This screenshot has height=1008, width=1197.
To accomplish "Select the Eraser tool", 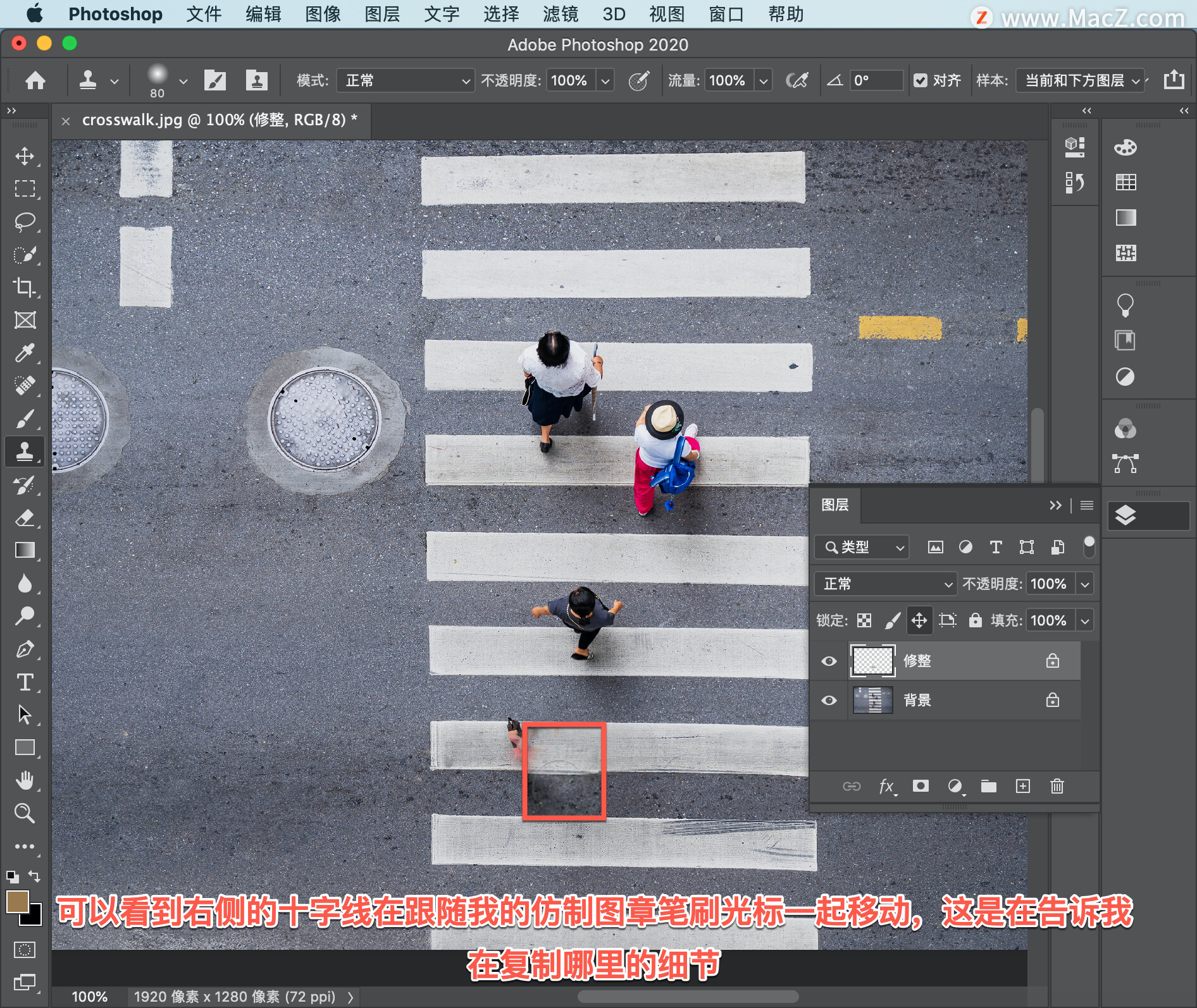I will point(25,518).
